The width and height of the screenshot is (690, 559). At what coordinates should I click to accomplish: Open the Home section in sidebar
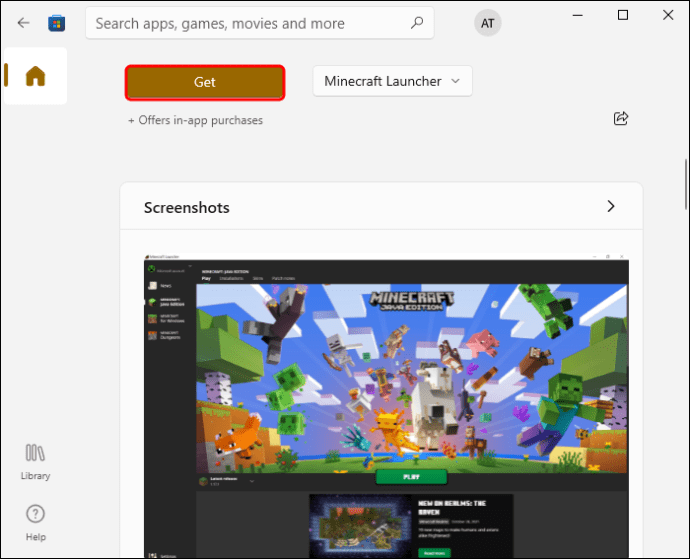coord(35,76)
